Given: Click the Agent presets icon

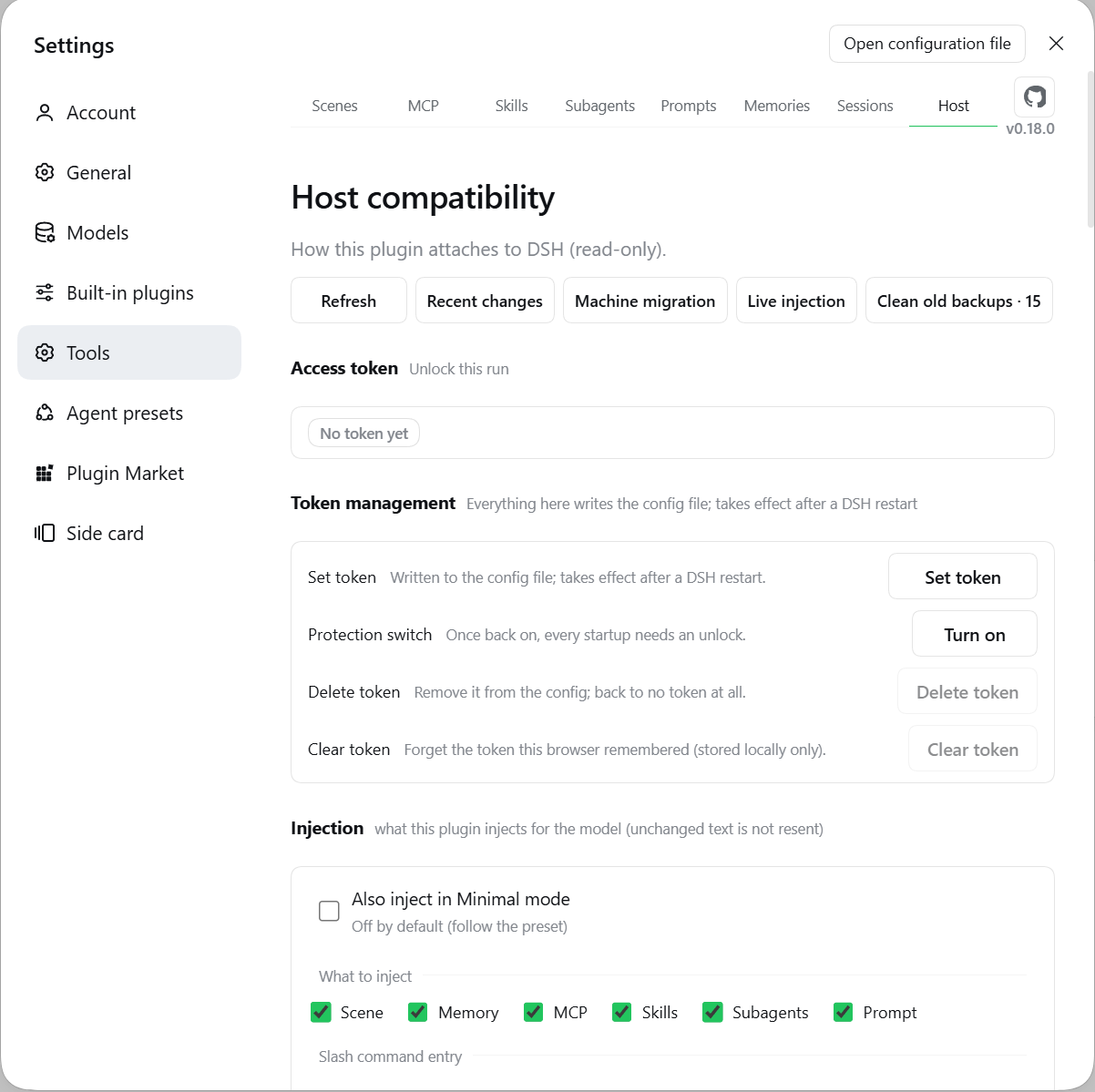Looking at the screenshot, I should click(44, 413).
